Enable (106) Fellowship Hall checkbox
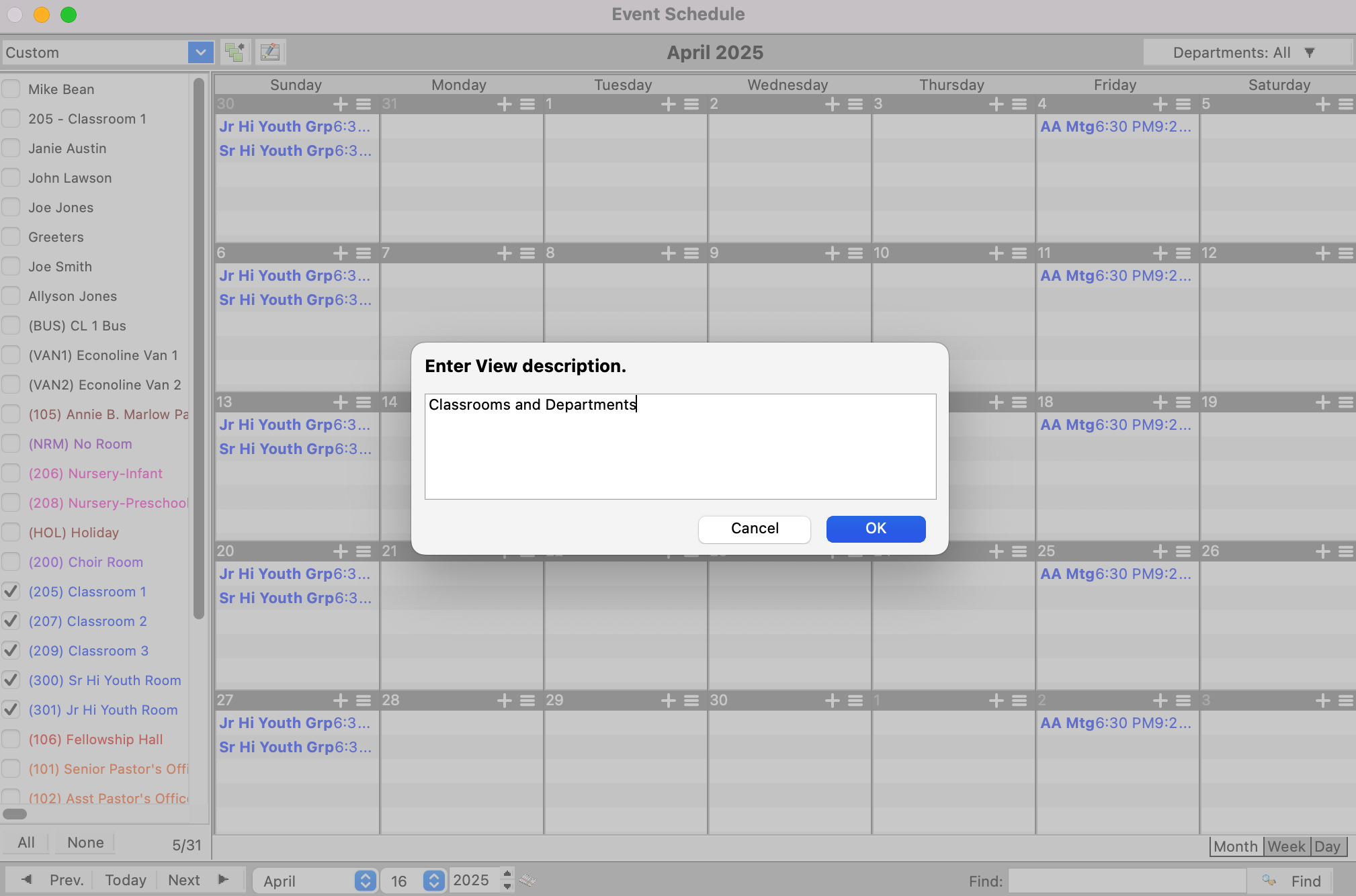1356x896 pixels. coord(11,740)
